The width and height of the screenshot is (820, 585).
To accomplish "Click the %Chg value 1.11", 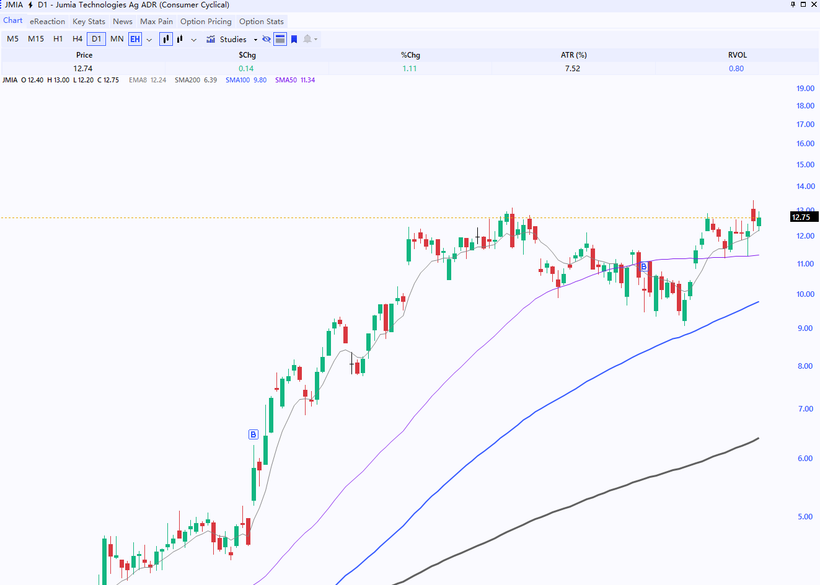I will pyautogui.click(x=409, y=68).
